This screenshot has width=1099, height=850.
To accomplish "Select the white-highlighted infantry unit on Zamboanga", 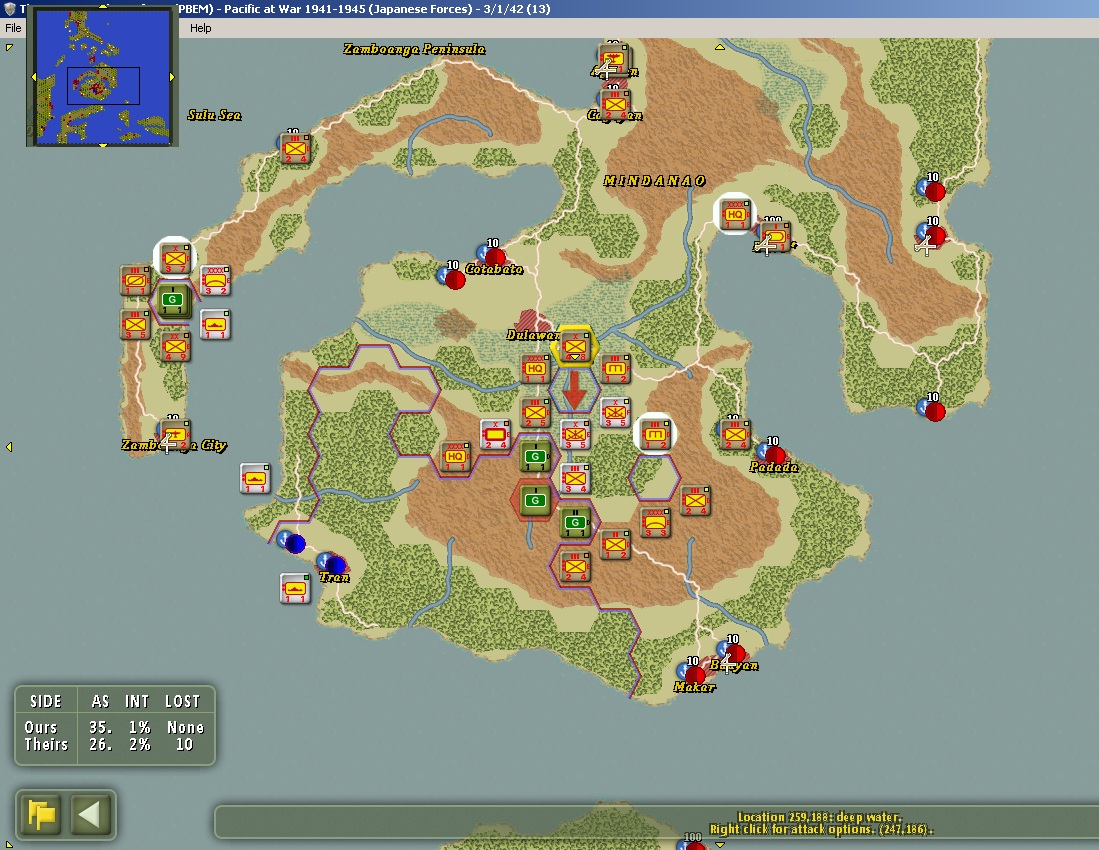I will [x=175, y=259].
